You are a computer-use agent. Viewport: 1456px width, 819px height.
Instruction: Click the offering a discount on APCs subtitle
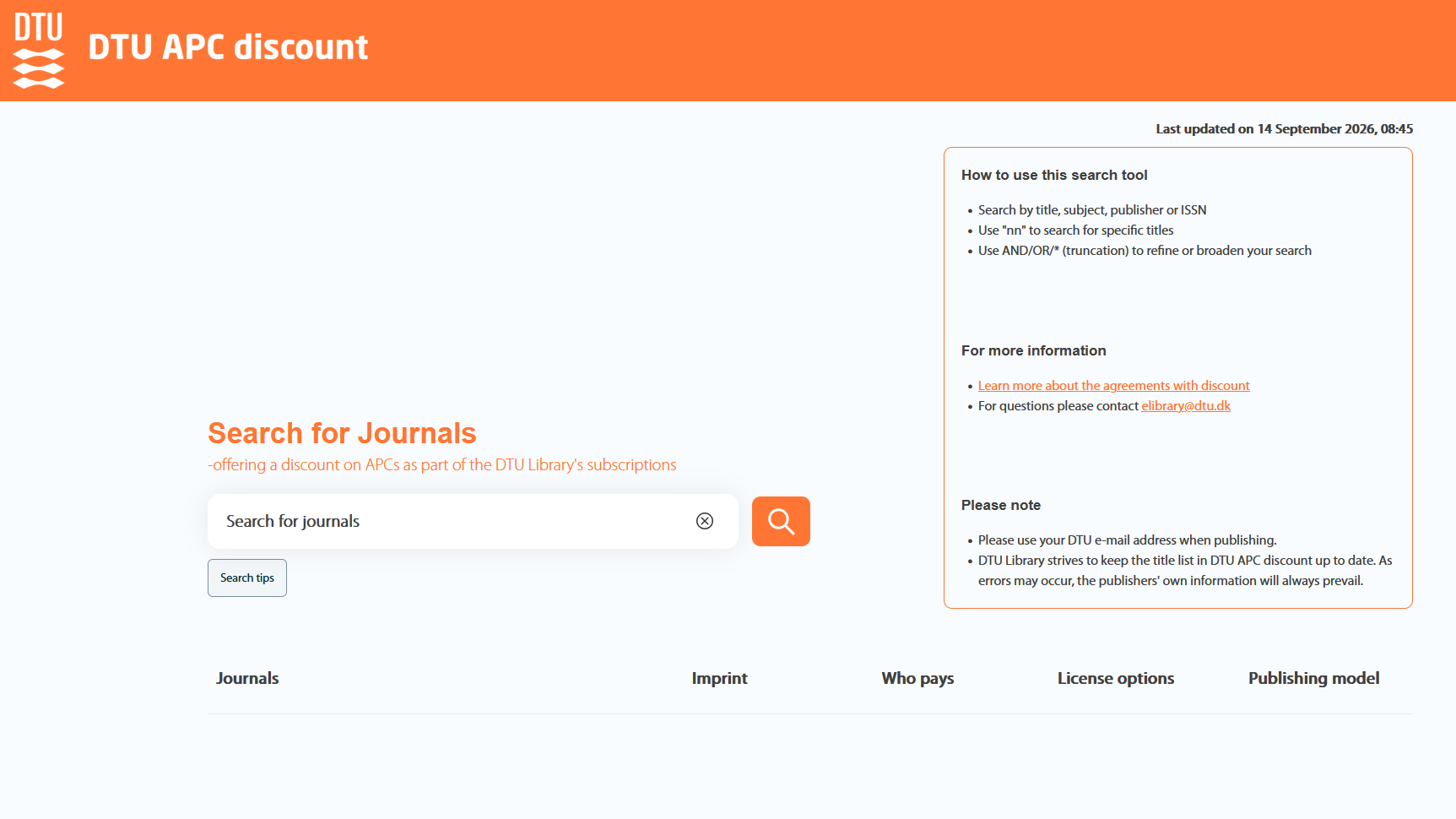(441, 464)
